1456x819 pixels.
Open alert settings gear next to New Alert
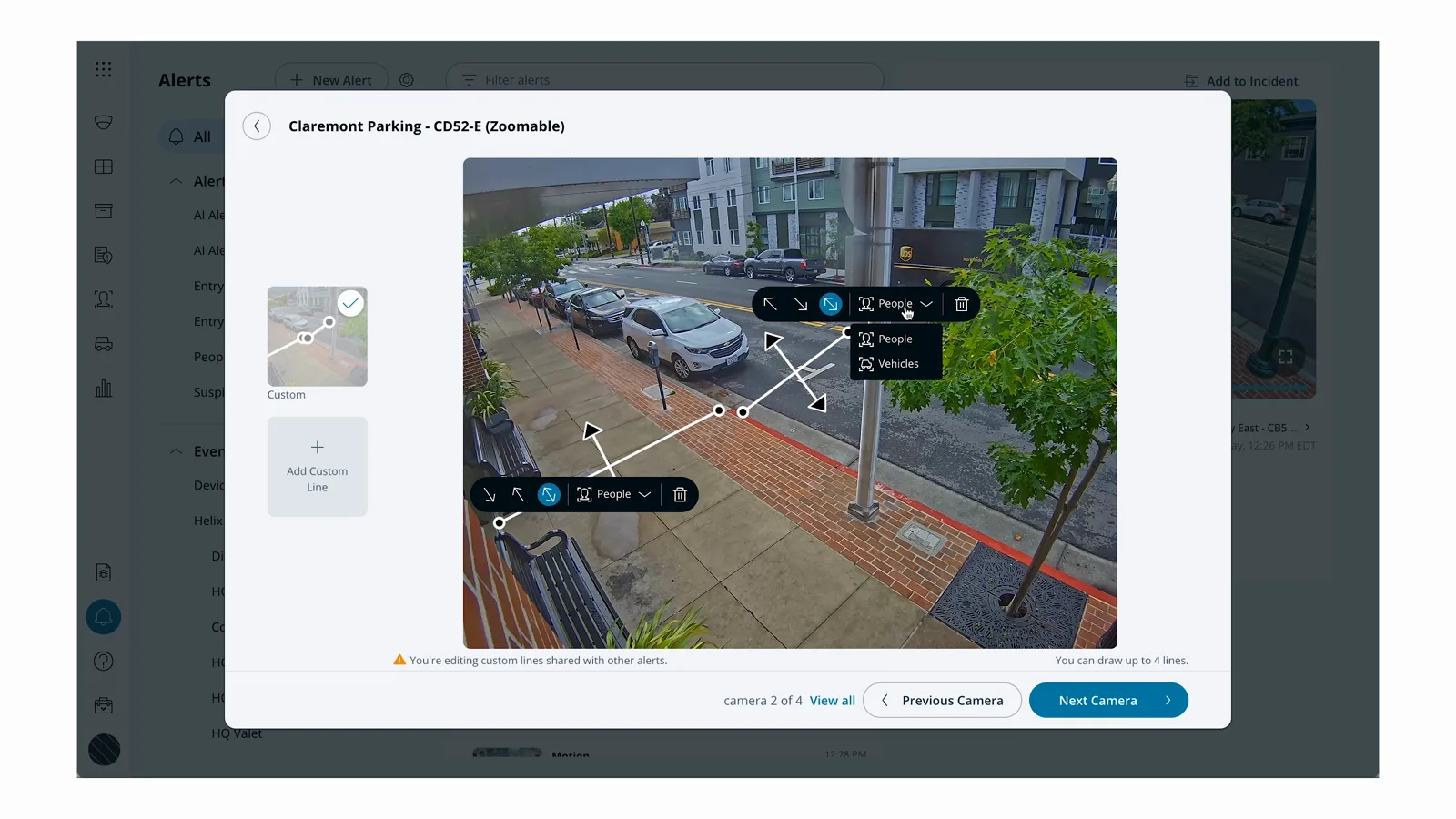[407, 80]
